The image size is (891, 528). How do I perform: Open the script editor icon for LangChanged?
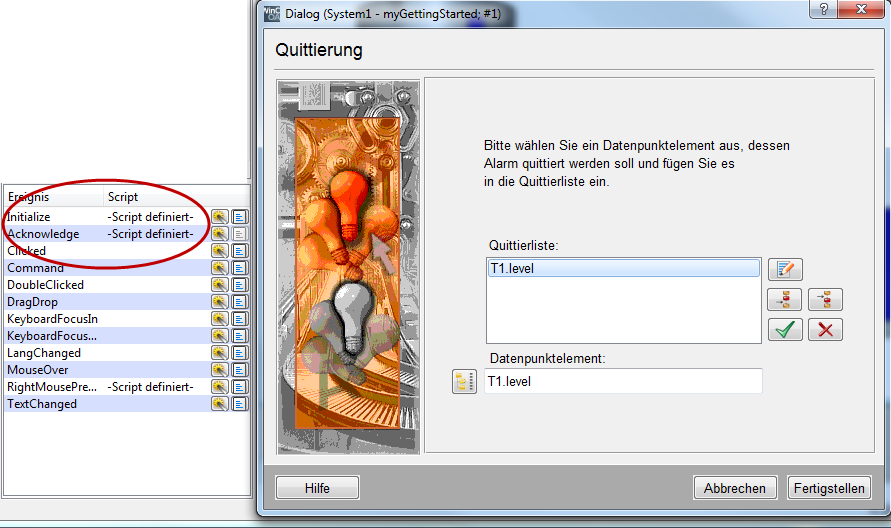[240, 354]
